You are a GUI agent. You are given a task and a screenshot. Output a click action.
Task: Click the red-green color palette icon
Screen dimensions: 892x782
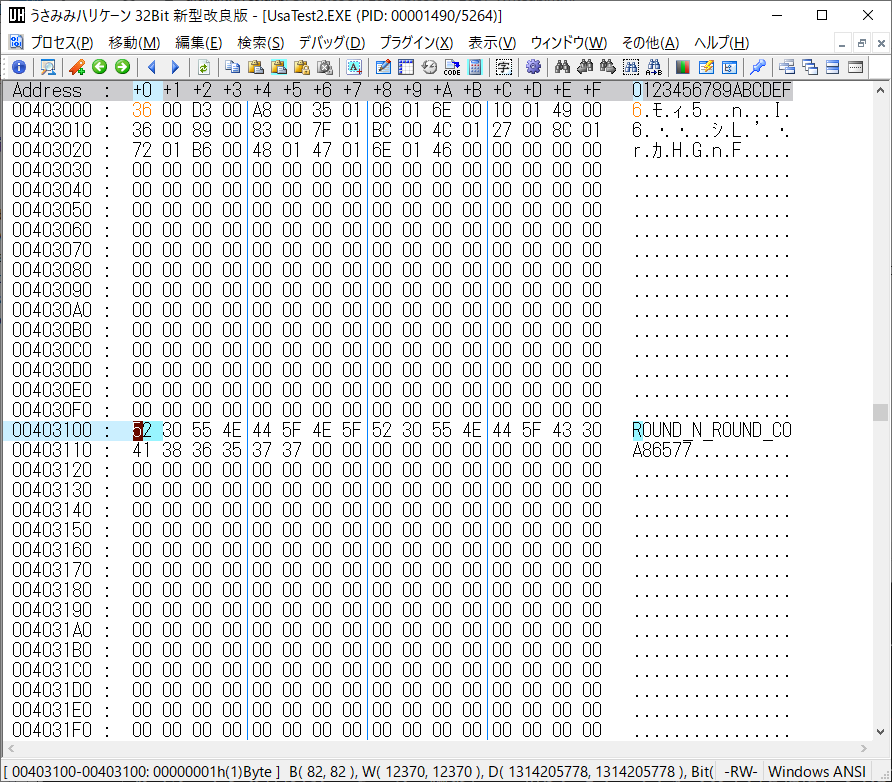[x=683, y=67]
